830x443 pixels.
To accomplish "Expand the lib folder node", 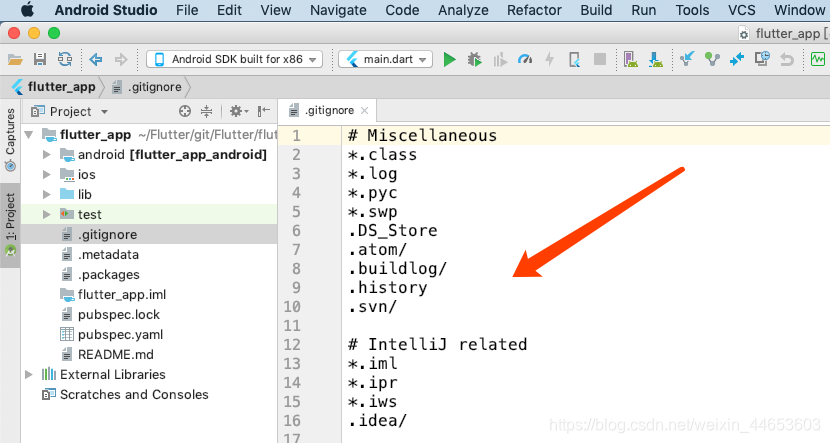I will point(47,195).
